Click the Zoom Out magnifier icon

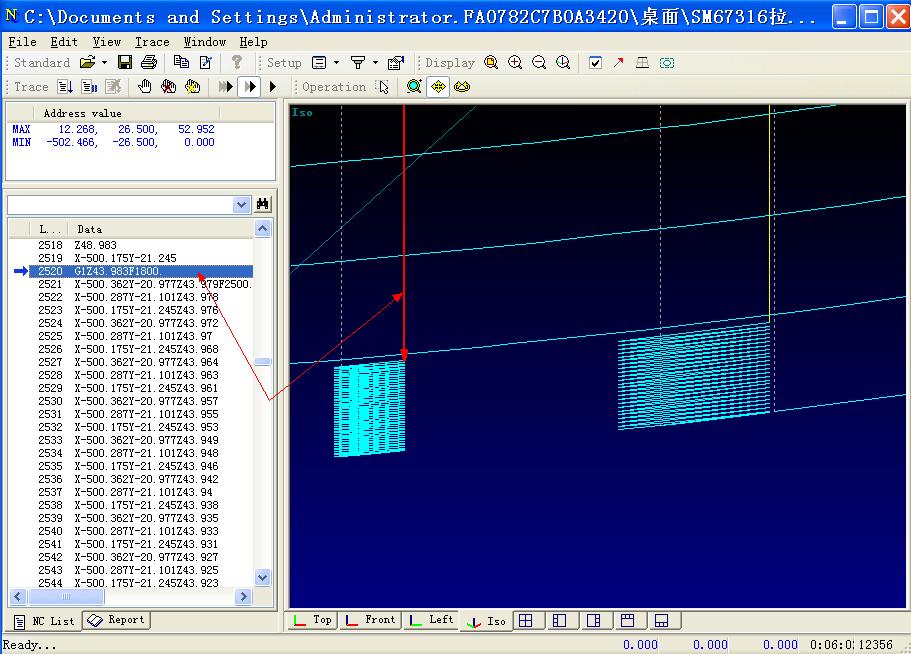(539, 62)
